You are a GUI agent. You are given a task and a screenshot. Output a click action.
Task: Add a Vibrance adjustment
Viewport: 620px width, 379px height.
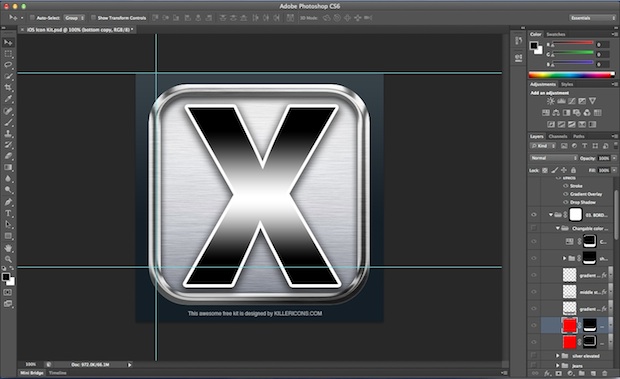592,101
